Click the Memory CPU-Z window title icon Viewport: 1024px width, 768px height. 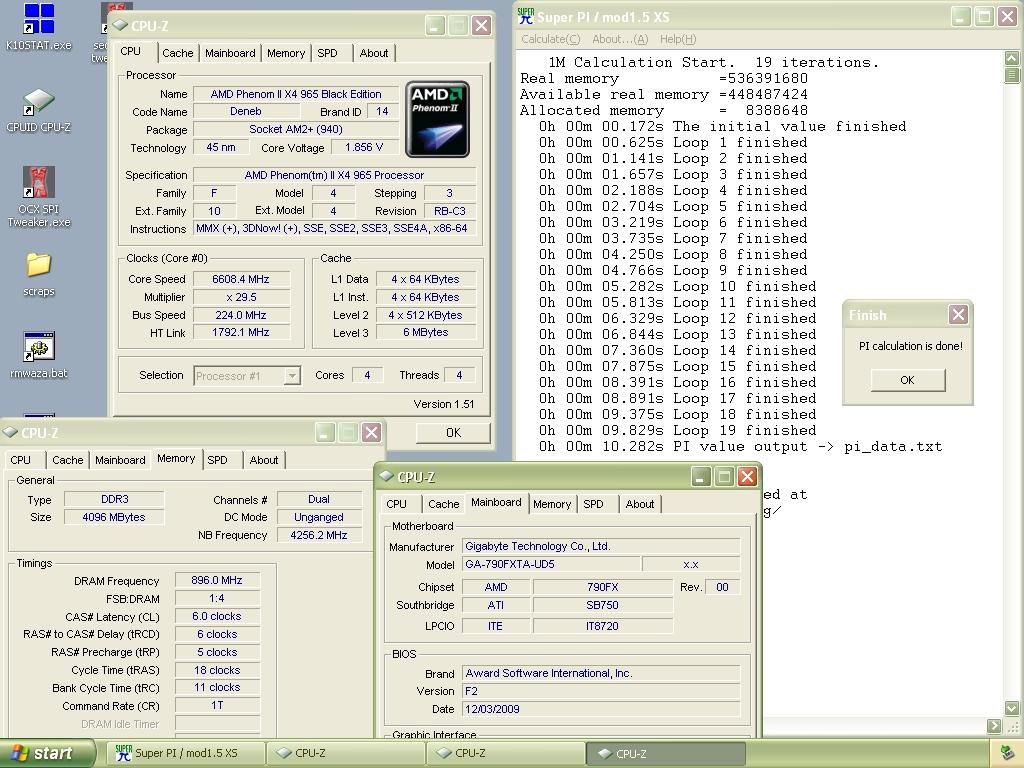click(x=10, y=432)
